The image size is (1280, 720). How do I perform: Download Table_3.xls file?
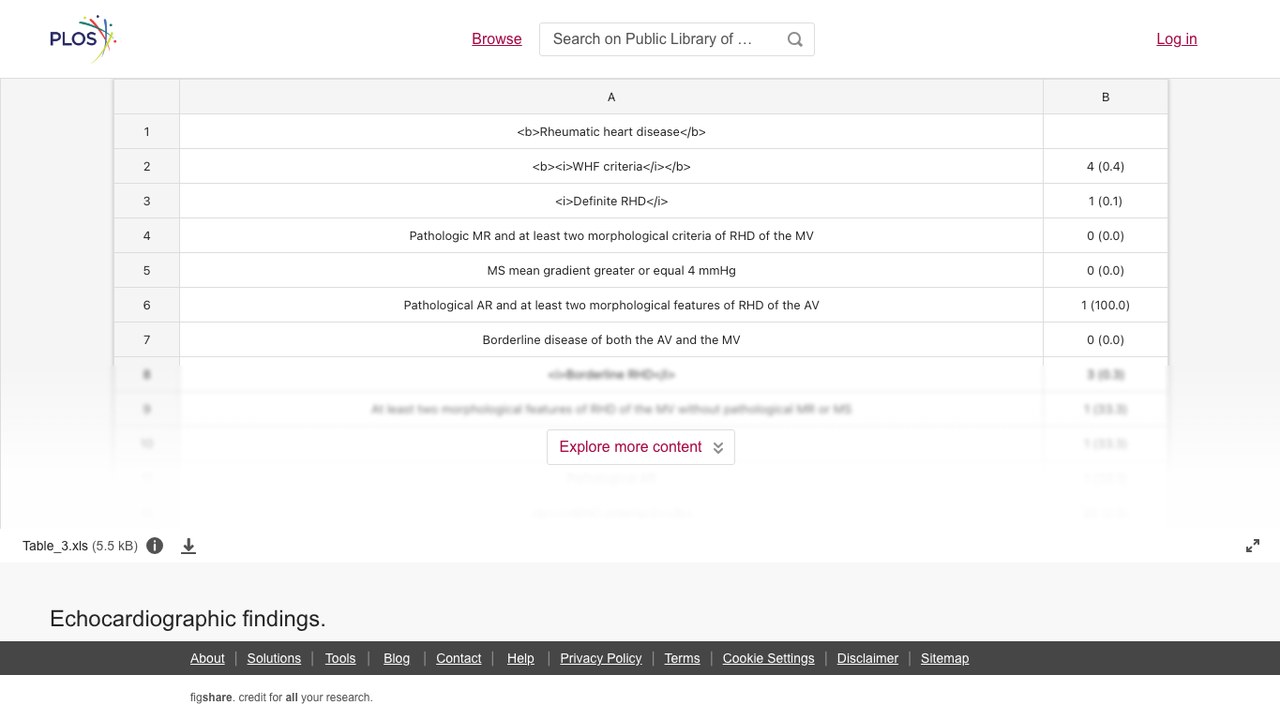[188, 546]
